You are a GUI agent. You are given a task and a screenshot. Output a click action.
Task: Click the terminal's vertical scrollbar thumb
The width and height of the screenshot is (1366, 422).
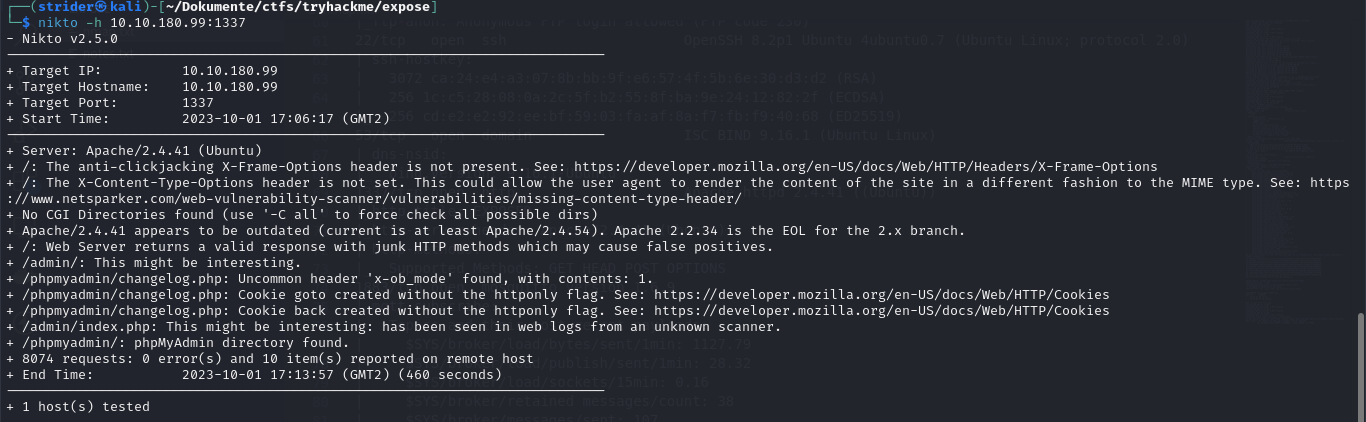(1360, 366)
